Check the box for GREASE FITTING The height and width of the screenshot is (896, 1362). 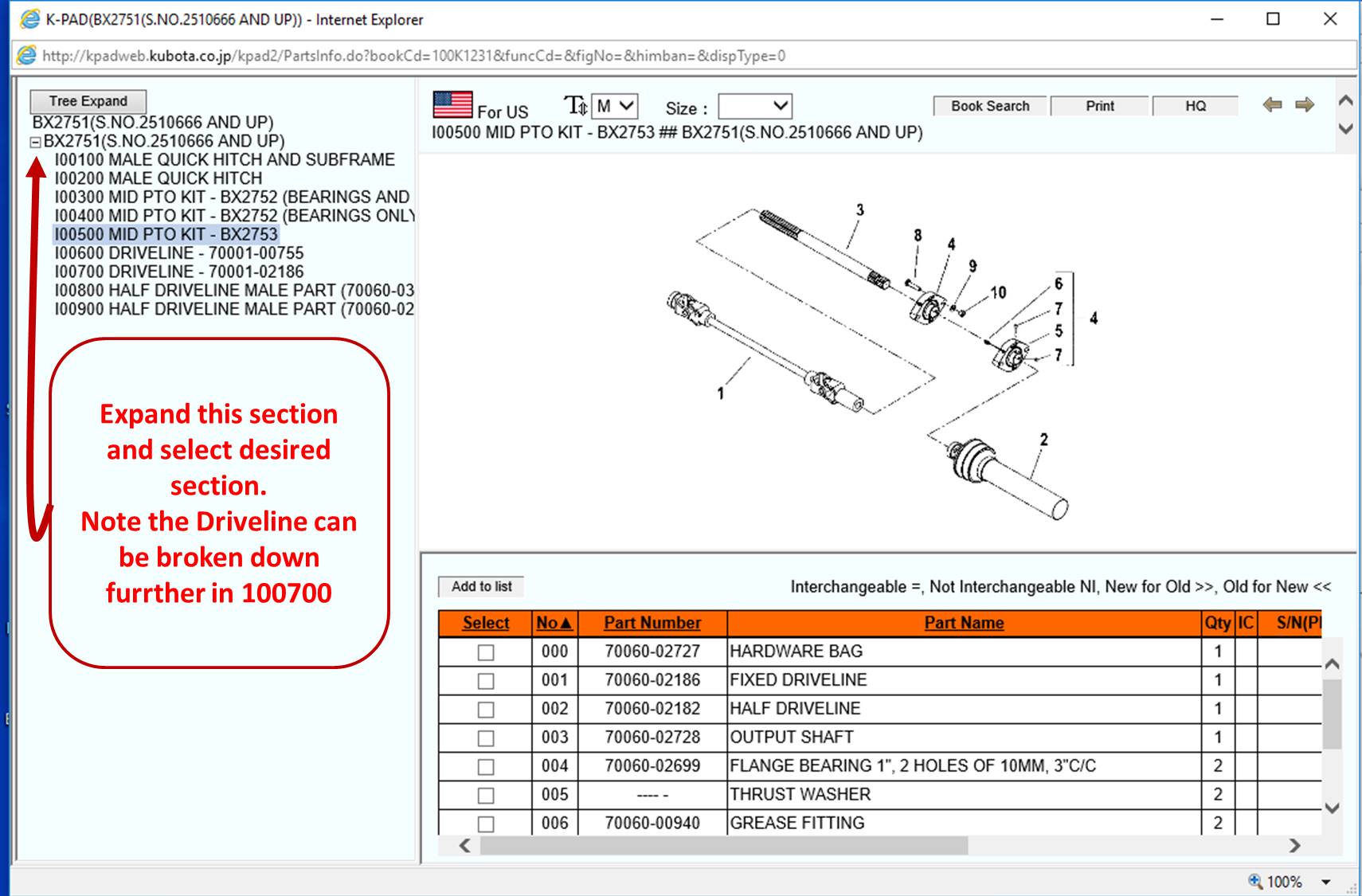(x=486, y=824)
